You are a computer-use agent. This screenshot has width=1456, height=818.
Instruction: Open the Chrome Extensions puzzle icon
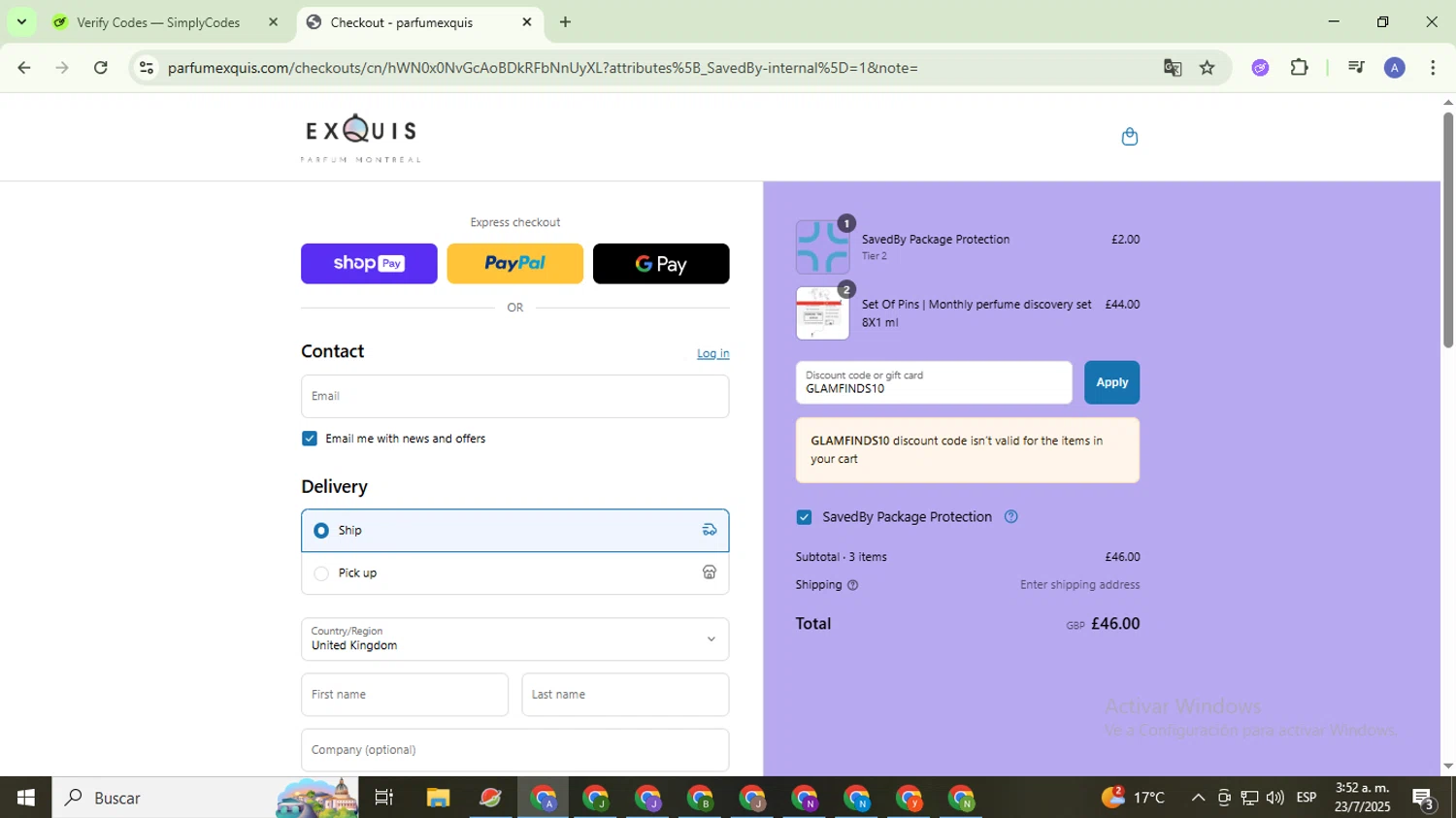point(1299,68)
